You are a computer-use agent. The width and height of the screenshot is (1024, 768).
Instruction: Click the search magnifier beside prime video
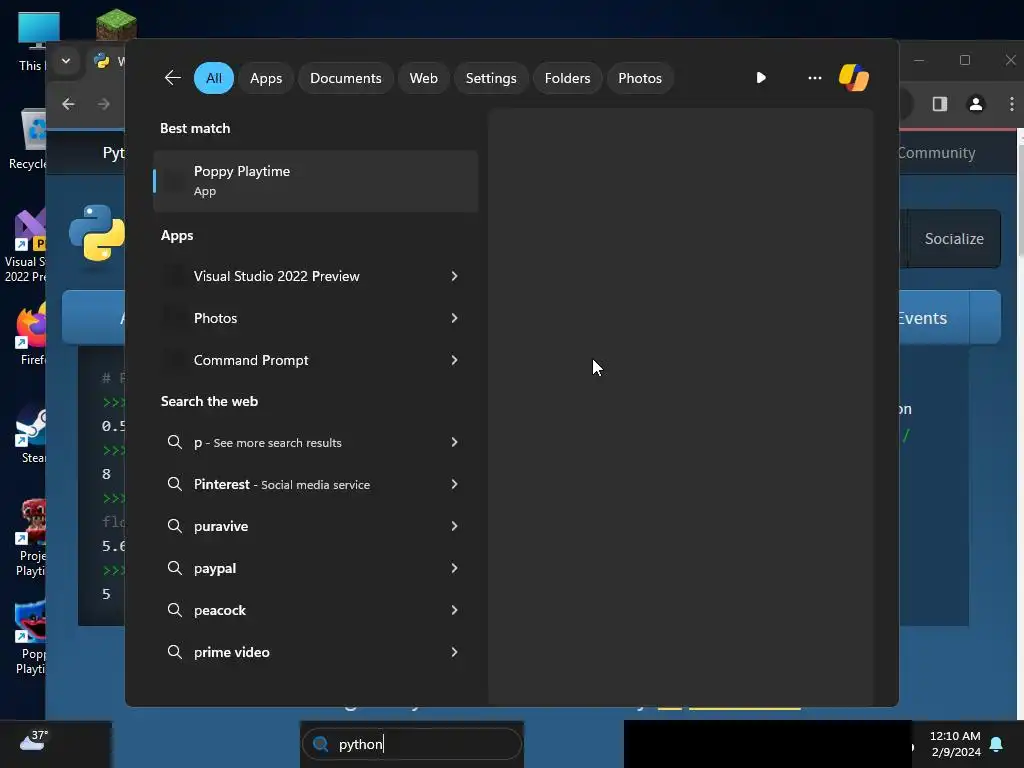(174, 652)
